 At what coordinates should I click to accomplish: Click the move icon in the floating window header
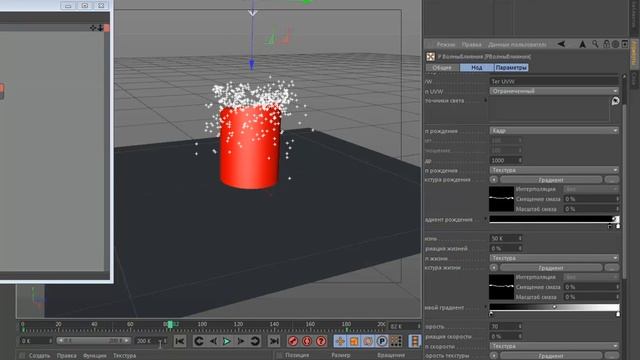[93, 28]
